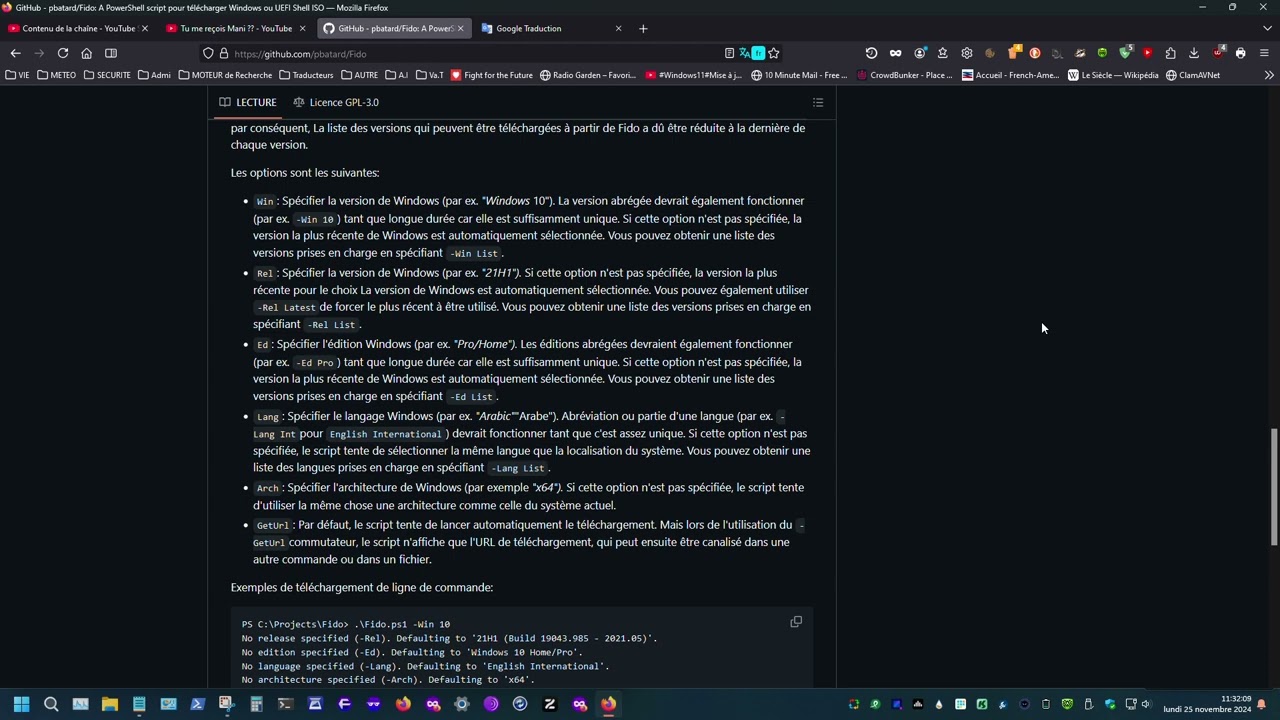Open the history clock icon in toolbar

871,53
